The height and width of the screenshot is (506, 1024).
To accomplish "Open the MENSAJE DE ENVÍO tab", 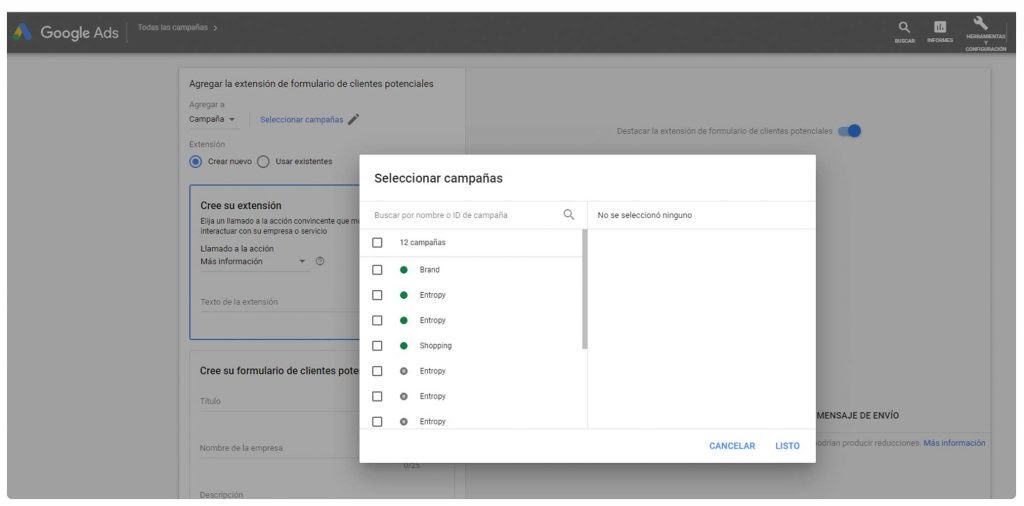I will pos(857,416).
